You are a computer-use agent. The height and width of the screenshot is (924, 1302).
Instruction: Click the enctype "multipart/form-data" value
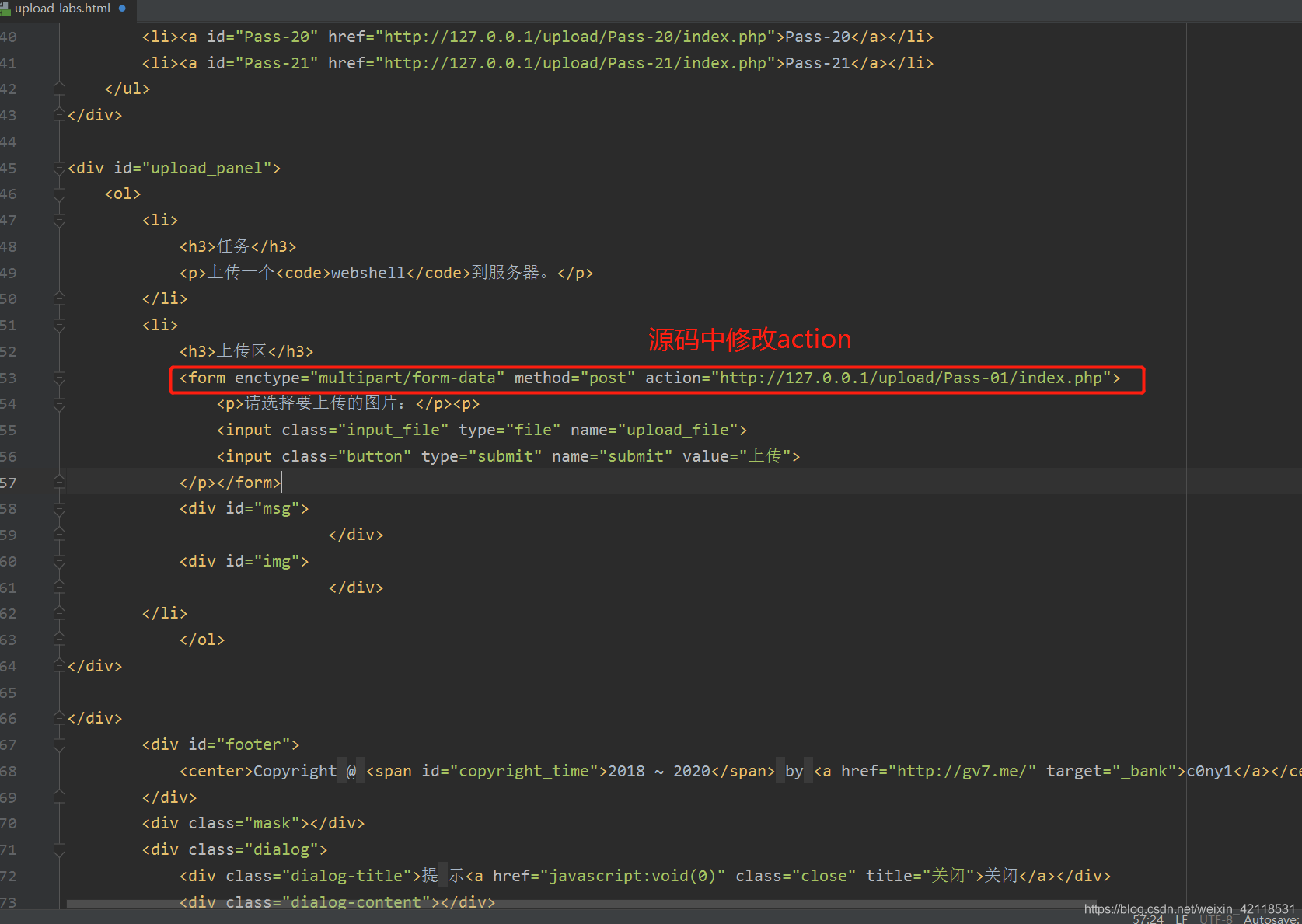[407, 378]
